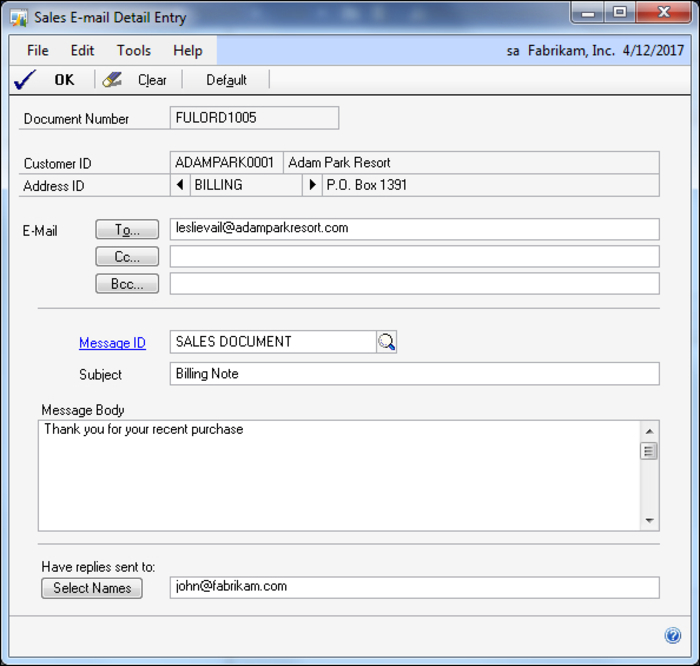
Task: Click the empty Cc field
Action: 415,257
